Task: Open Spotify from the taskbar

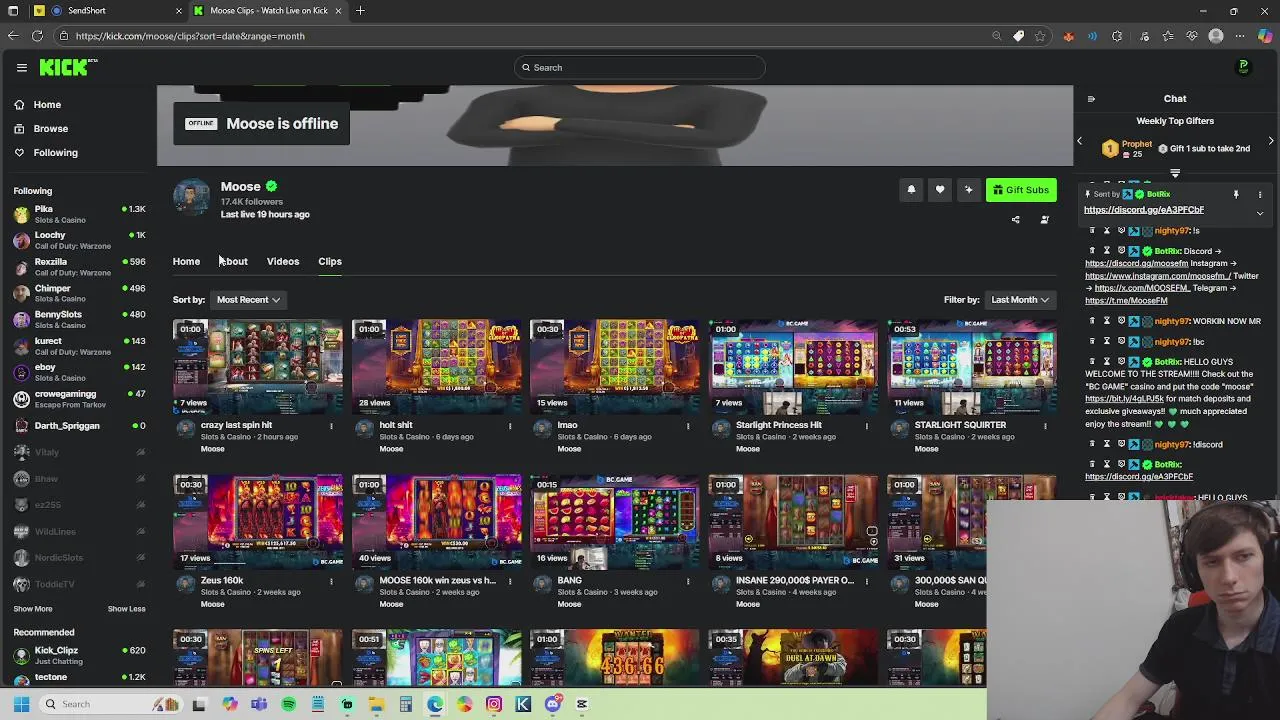Action: tap(289, 704)
